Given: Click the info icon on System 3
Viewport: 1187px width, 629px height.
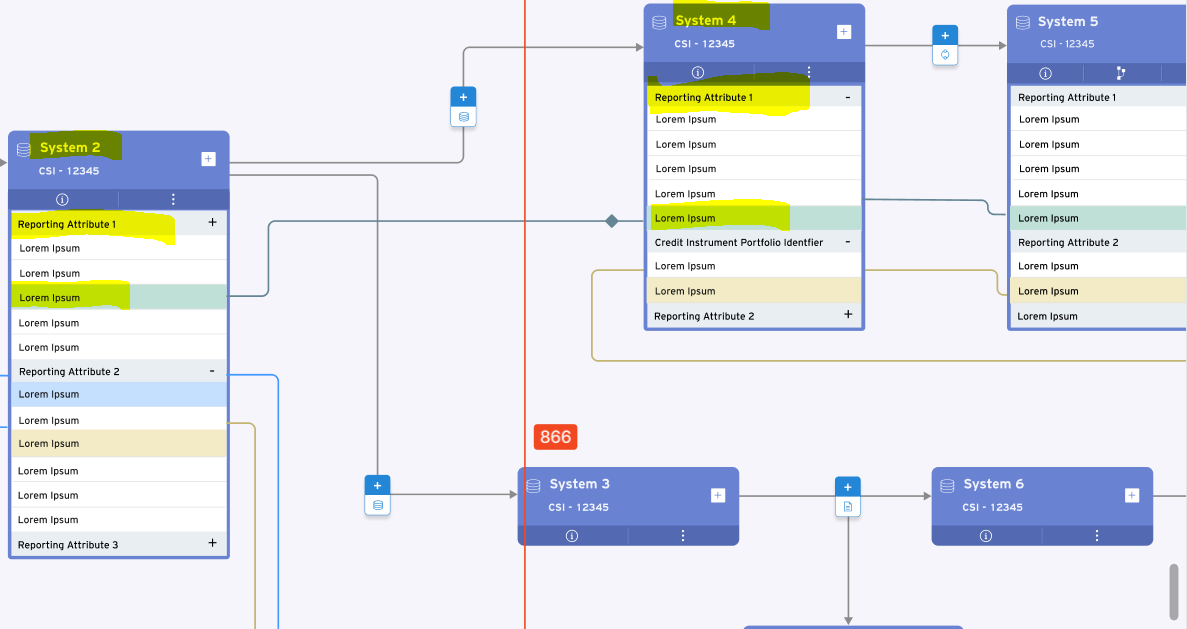Looking at the screenshot, I should (x=572, y=535).
